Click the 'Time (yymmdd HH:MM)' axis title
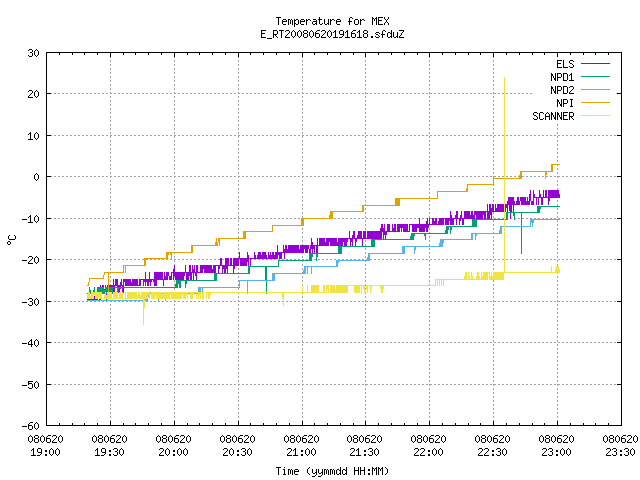This screenshot has width=640, height=480. pyautogui.click(x=332, y=471)
